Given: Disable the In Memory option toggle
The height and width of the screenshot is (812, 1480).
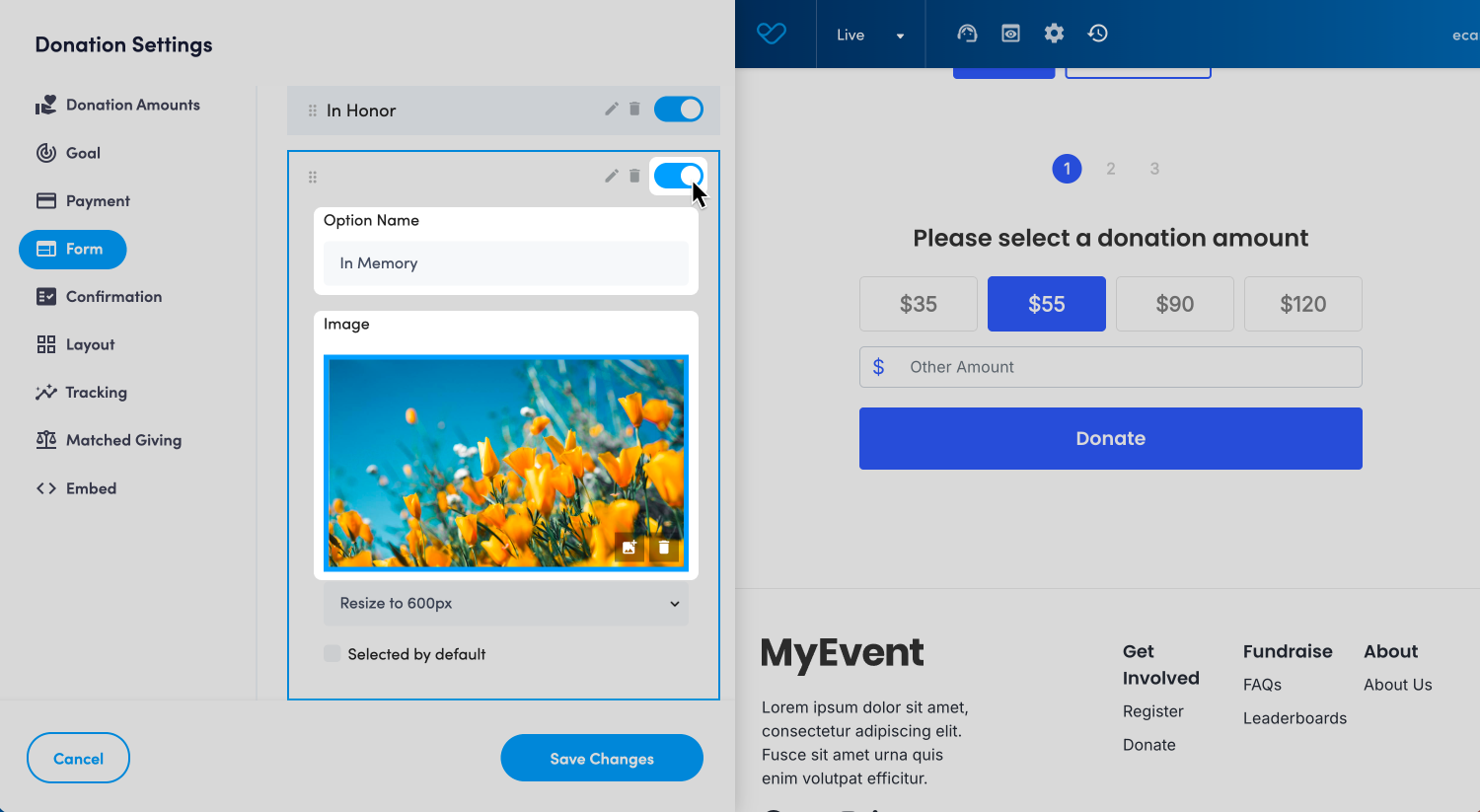Looking at the screenshot, I should (x=679, y=176).
